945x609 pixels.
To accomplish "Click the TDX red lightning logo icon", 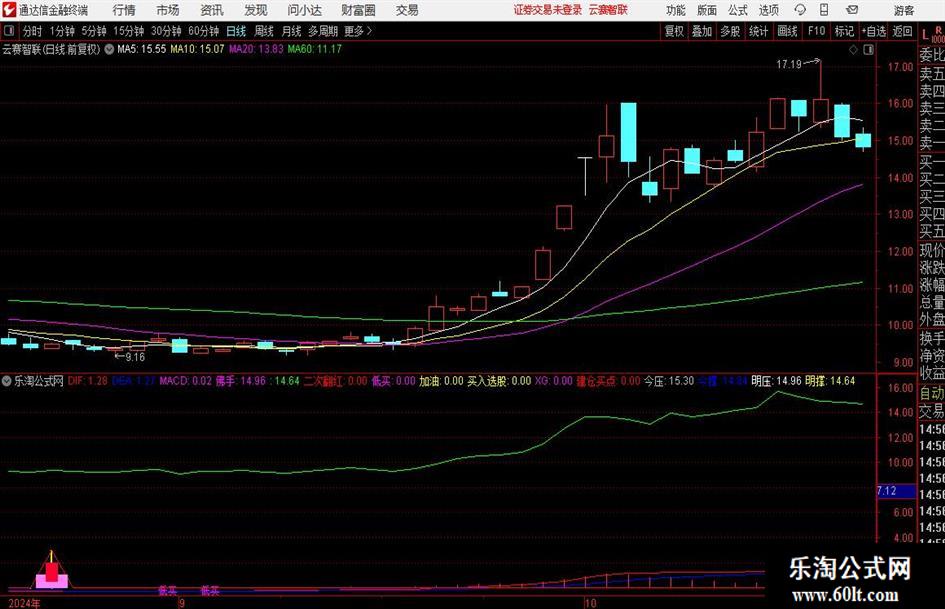I will (9, 10).
